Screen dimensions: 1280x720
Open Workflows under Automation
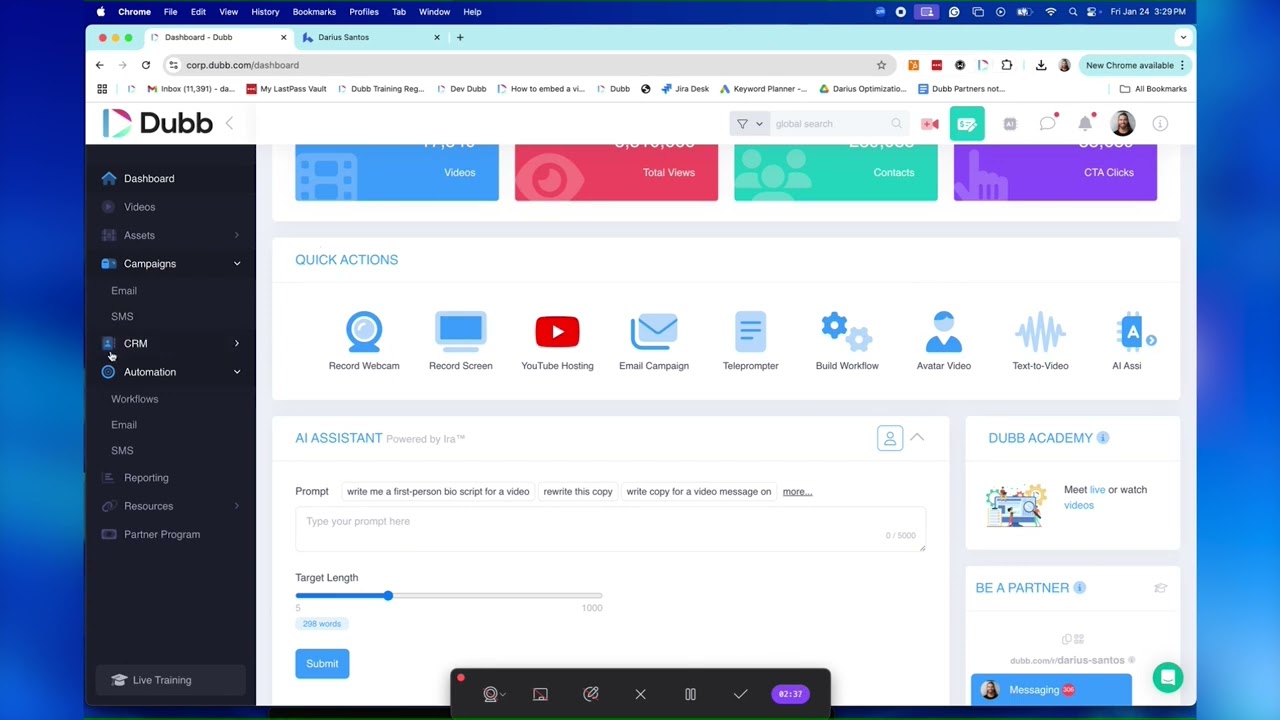tap(134, 399)
